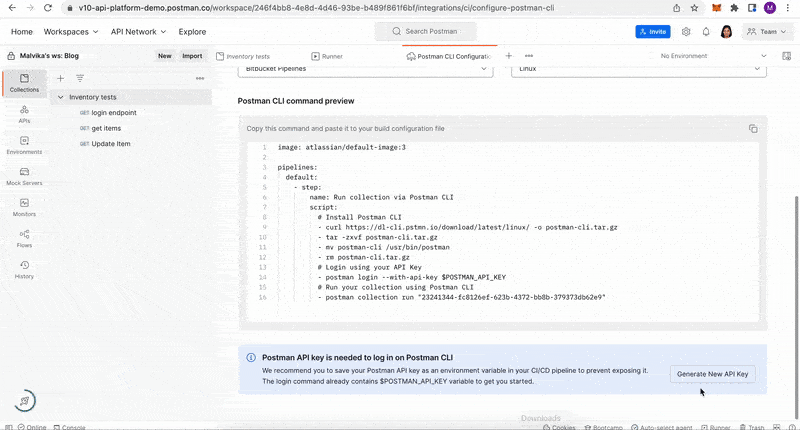
Task: Switch to the Inventory tests tab
Action: pyautogui.click(x=243, y=56)
